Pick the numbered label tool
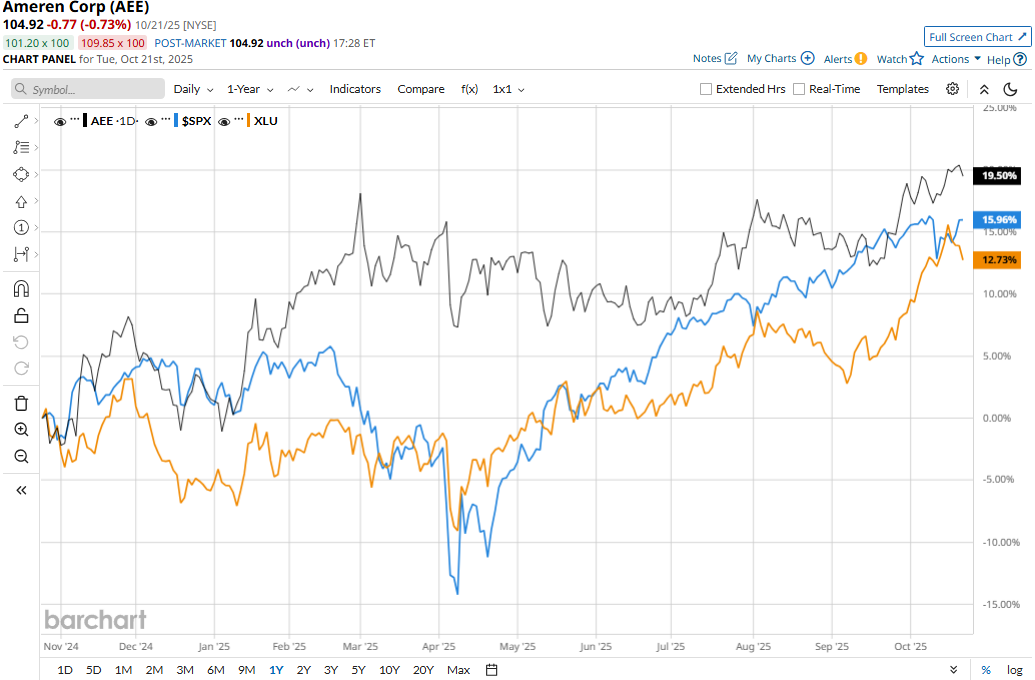 click(21, 228)
